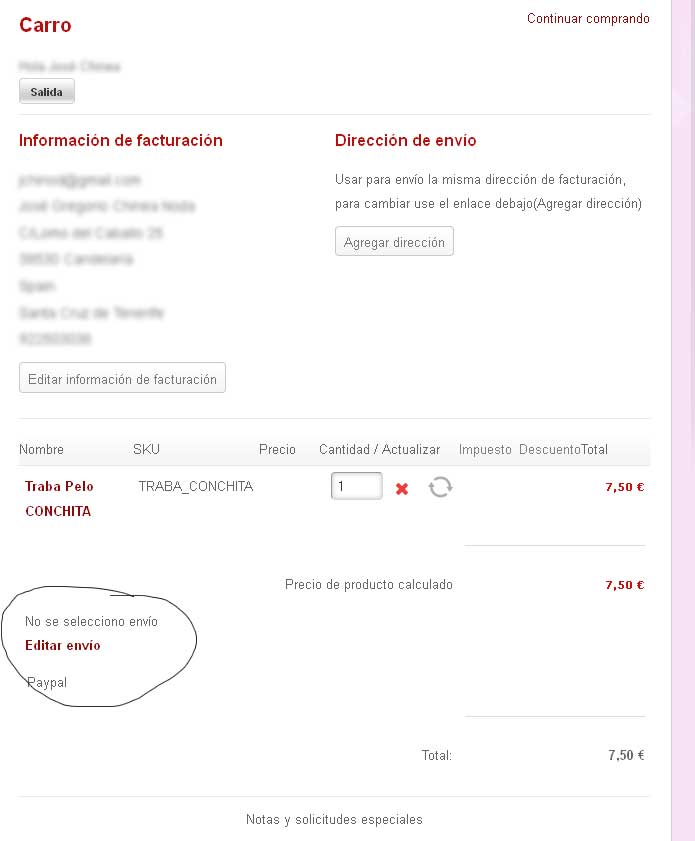Click Cantidad / Actualizar column header
Screen dimensions: 695x841
tap(379, 449)
